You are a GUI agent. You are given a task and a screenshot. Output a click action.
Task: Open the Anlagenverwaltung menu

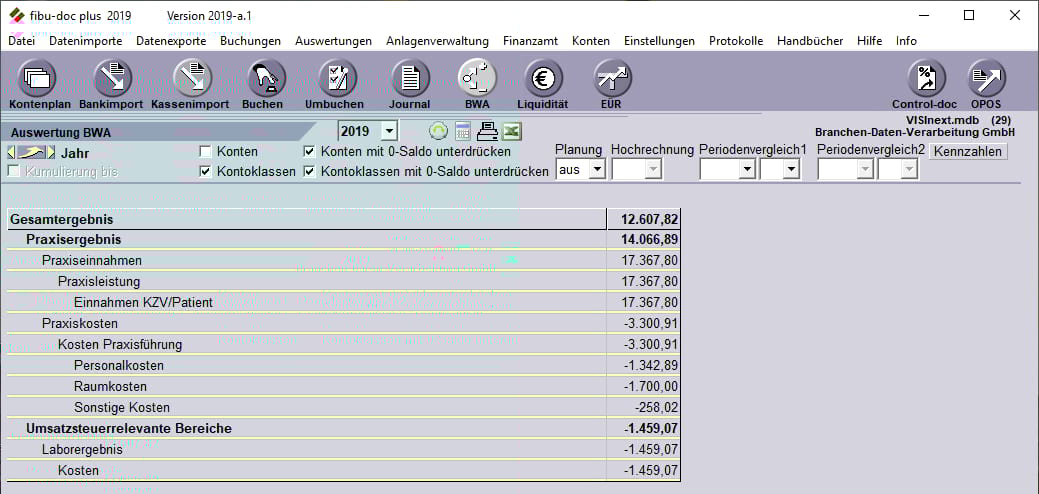pyautogui.click(x=437, y=41)
